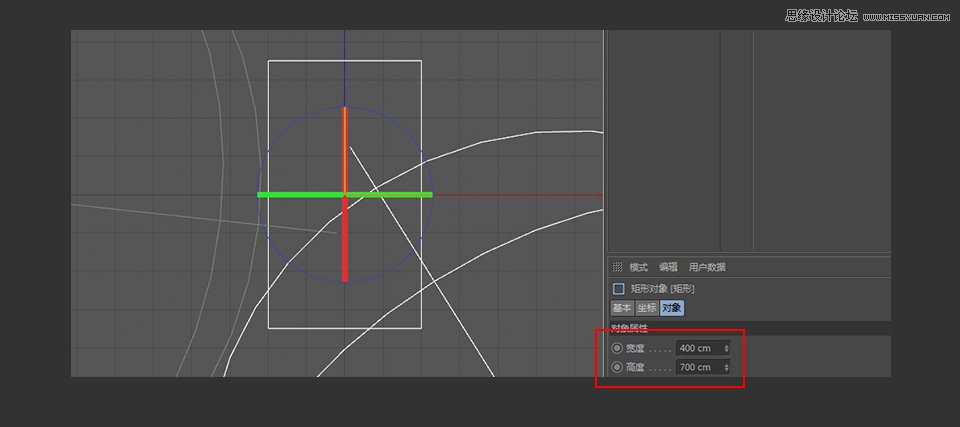Toggle the keyframe dot next to 宽度

(617, 348)
